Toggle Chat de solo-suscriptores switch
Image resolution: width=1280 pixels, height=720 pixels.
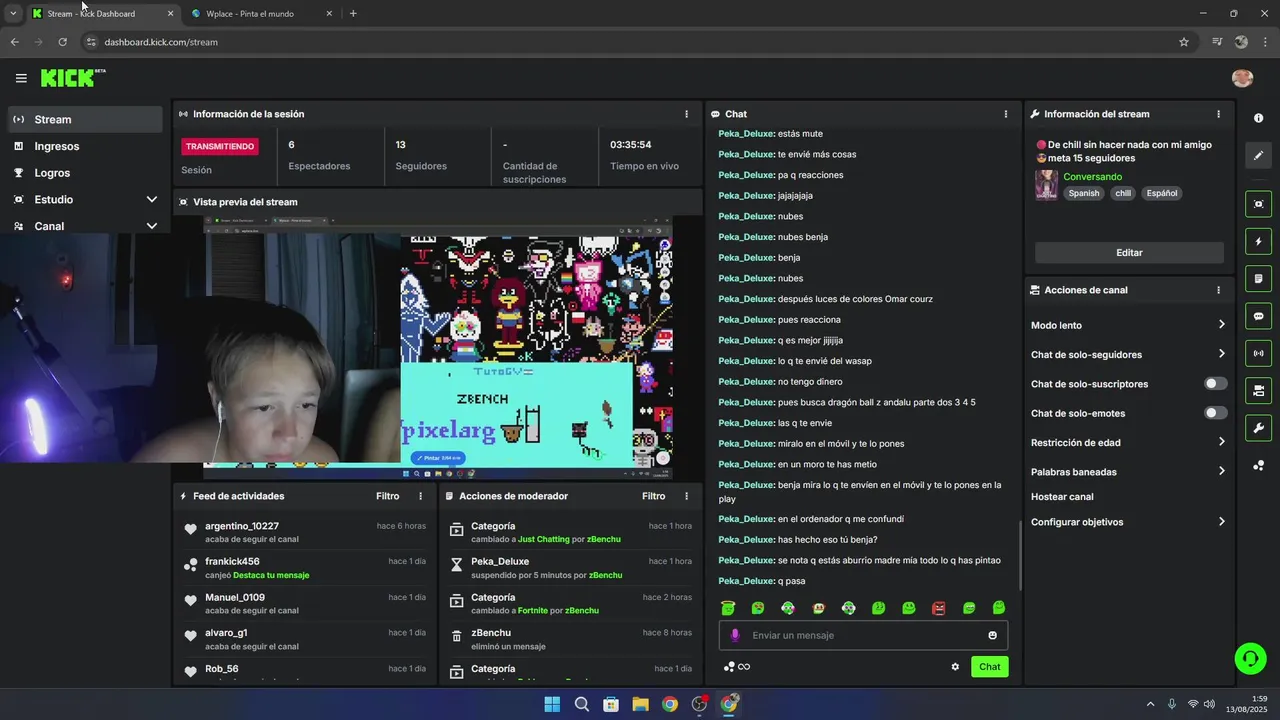pos(1215,384)
